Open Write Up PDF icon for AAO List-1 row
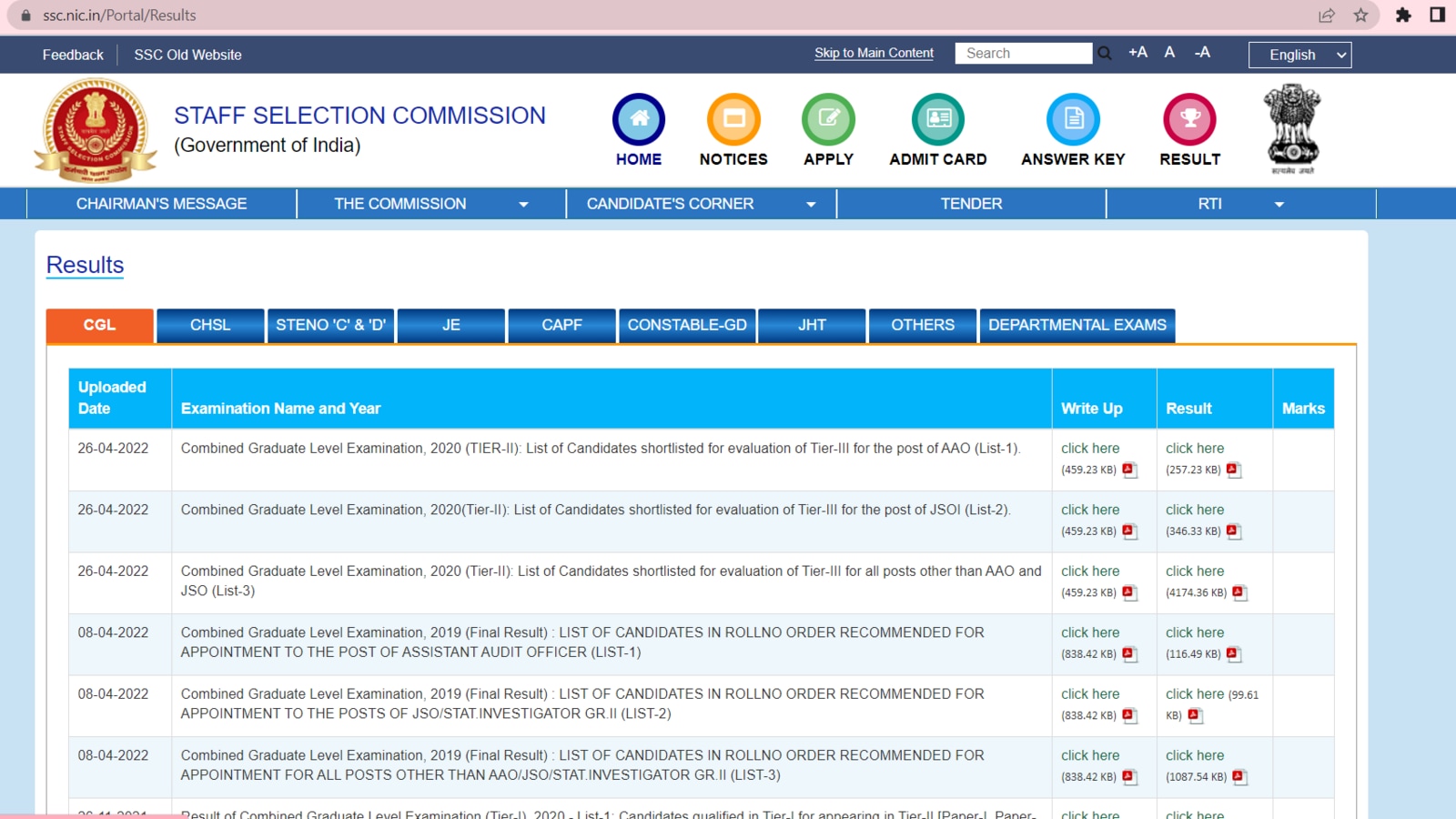 [x=1129, y=470]
